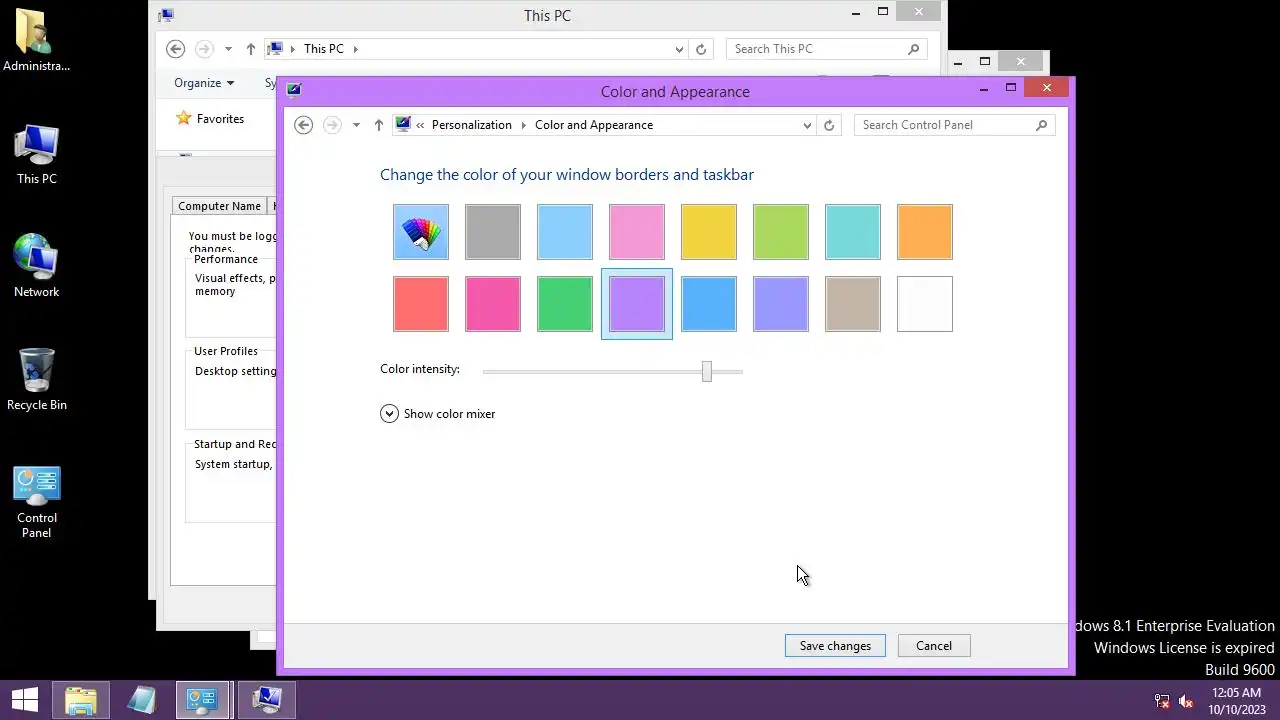The height and width of the screenshot is (720, 1280).
Task: Choose the coral red color swatch
Action: click(421, 304)
